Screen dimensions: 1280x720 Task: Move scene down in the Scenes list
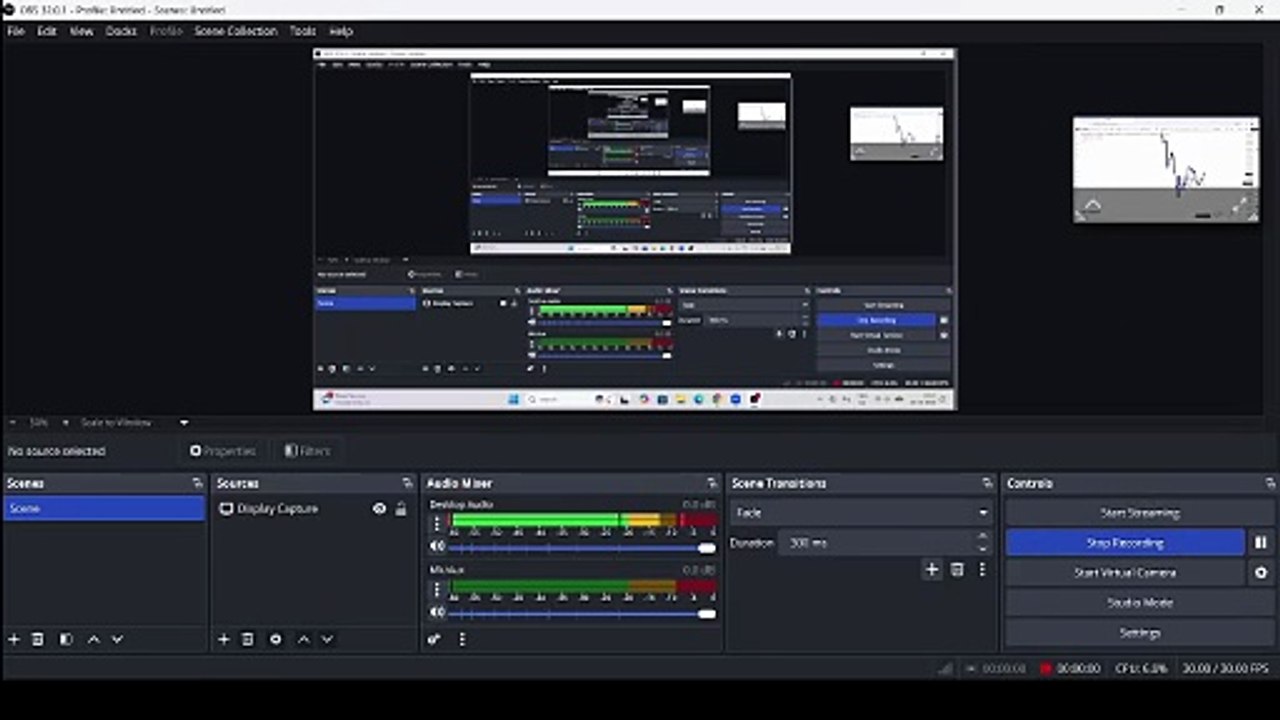point(117,639)
